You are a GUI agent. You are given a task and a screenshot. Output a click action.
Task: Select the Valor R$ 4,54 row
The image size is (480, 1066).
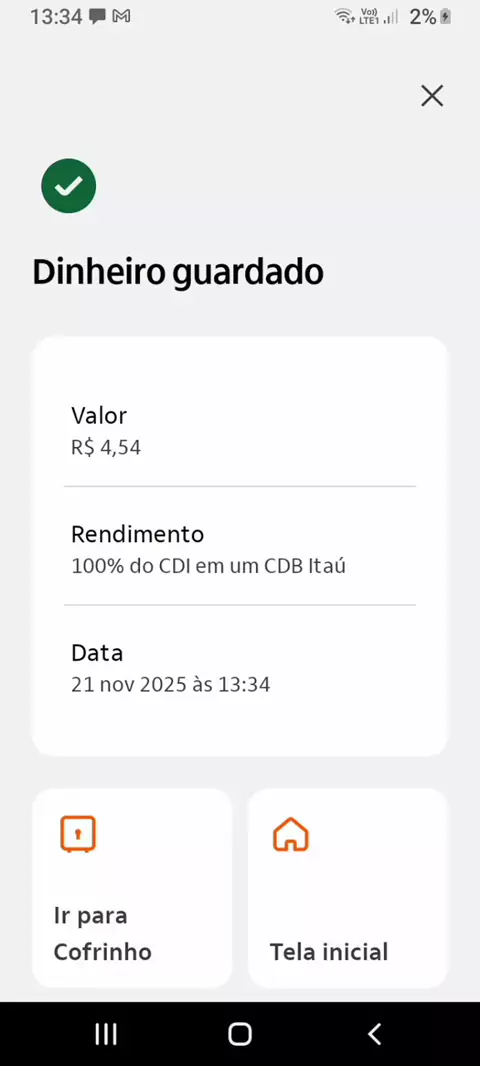click(240, 431)
